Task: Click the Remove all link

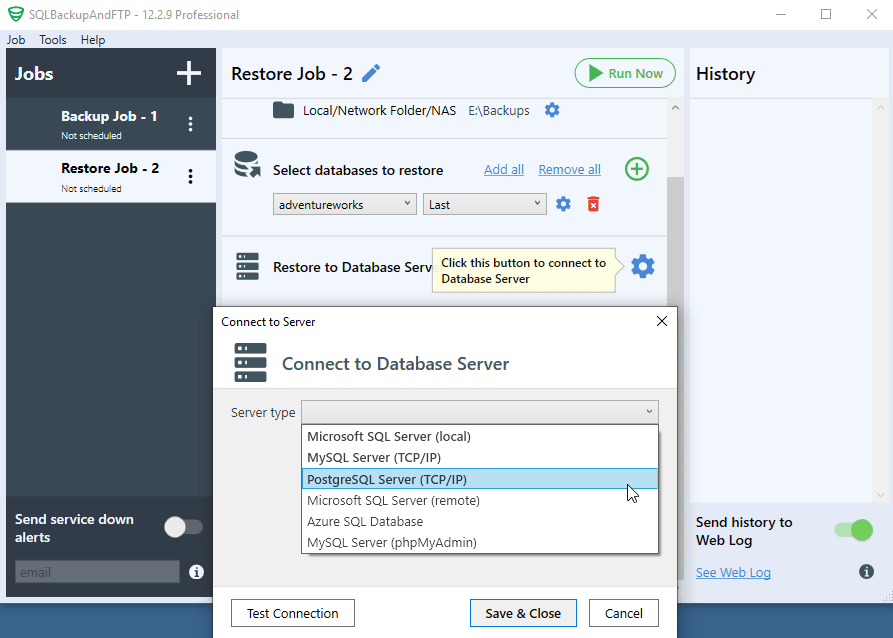Action: click(x=570, y=170)
